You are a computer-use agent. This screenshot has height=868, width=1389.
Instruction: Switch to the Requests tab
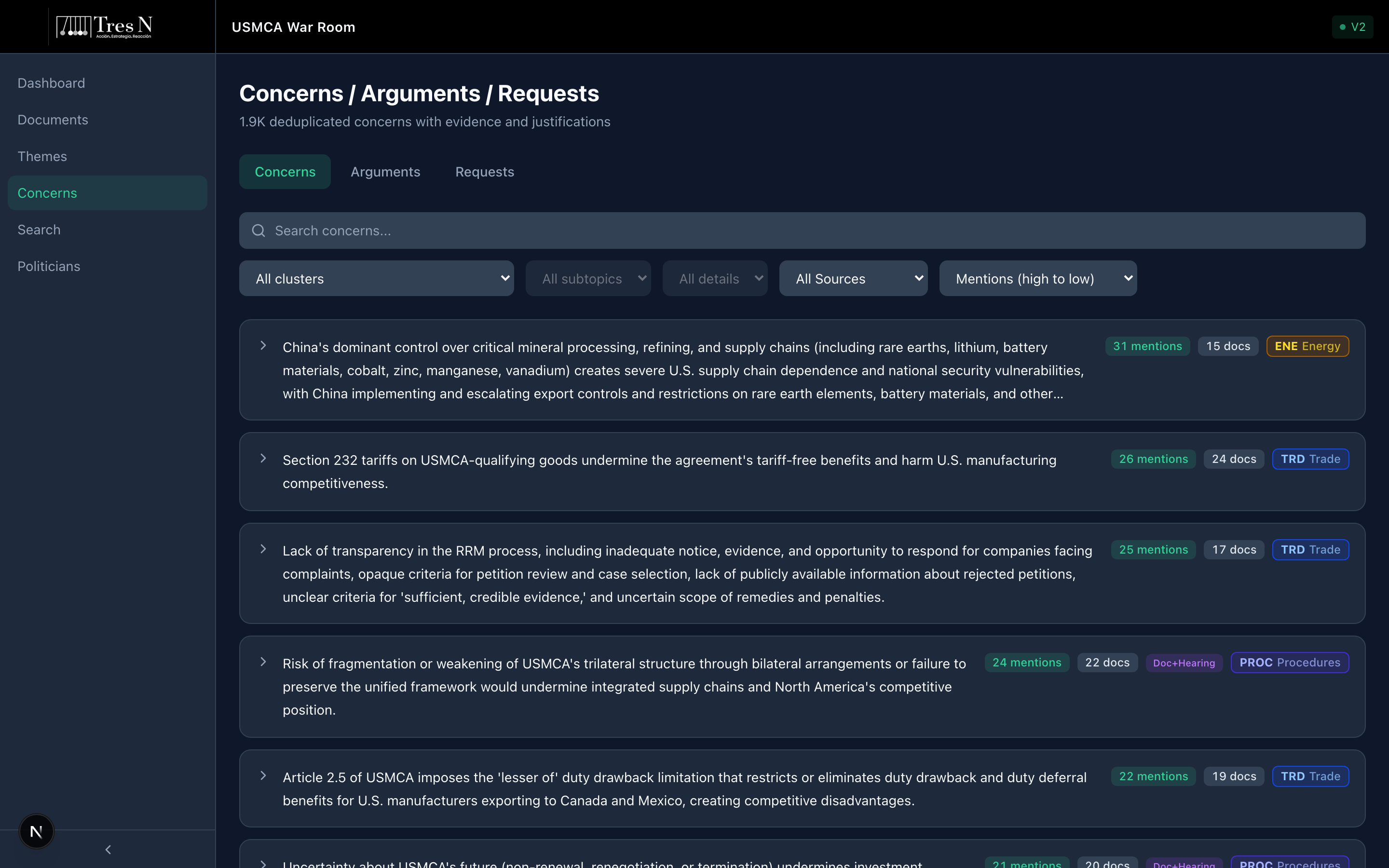click(484, 172)
